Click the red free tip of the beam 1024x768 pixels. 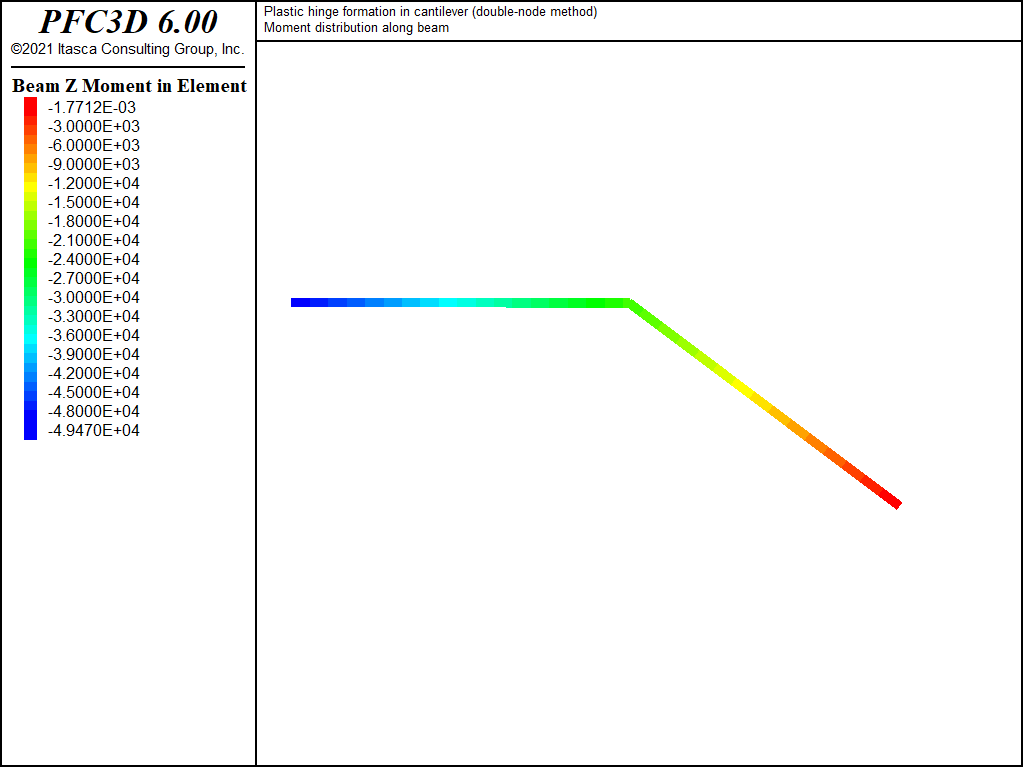pos(893,500)
